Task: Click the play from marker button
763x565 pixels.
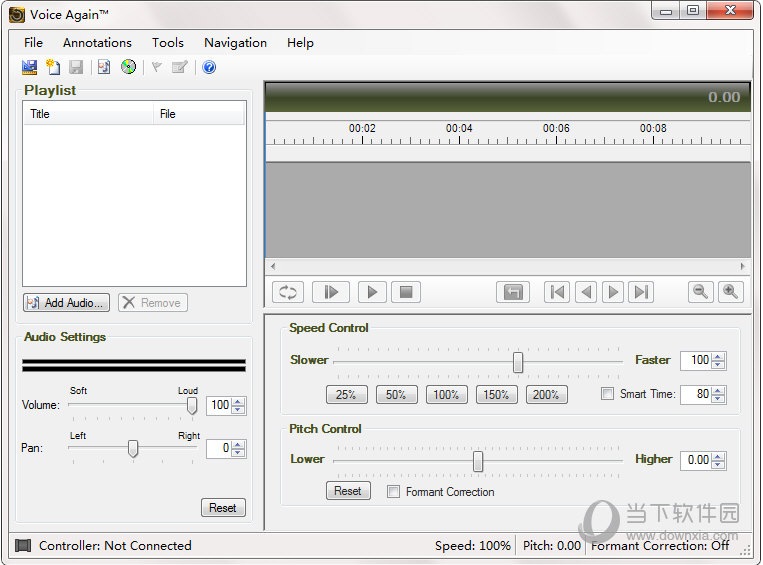Action: (331, 292)
